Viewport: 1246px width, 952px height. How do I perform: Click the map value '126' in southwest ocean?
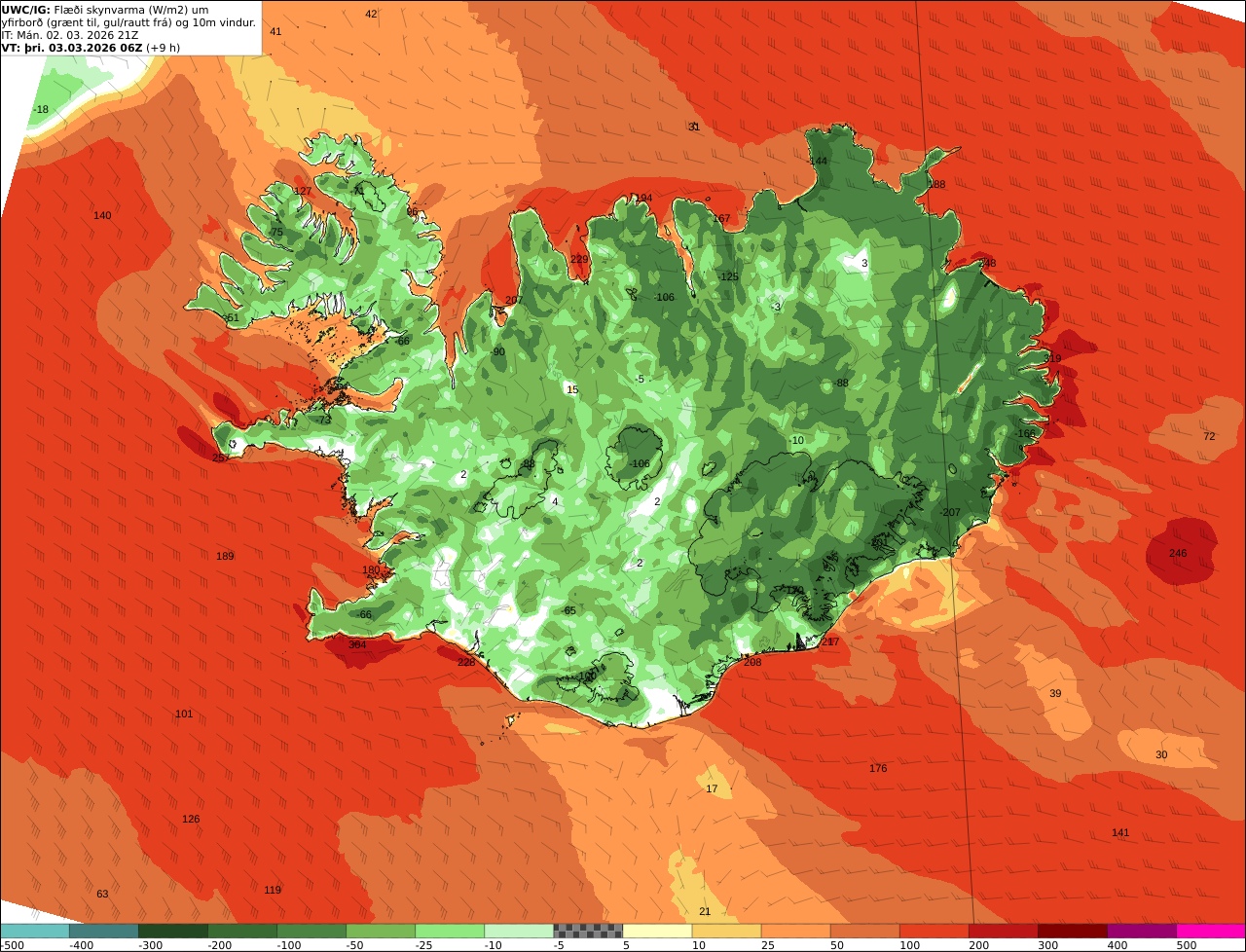pos(191,819)
